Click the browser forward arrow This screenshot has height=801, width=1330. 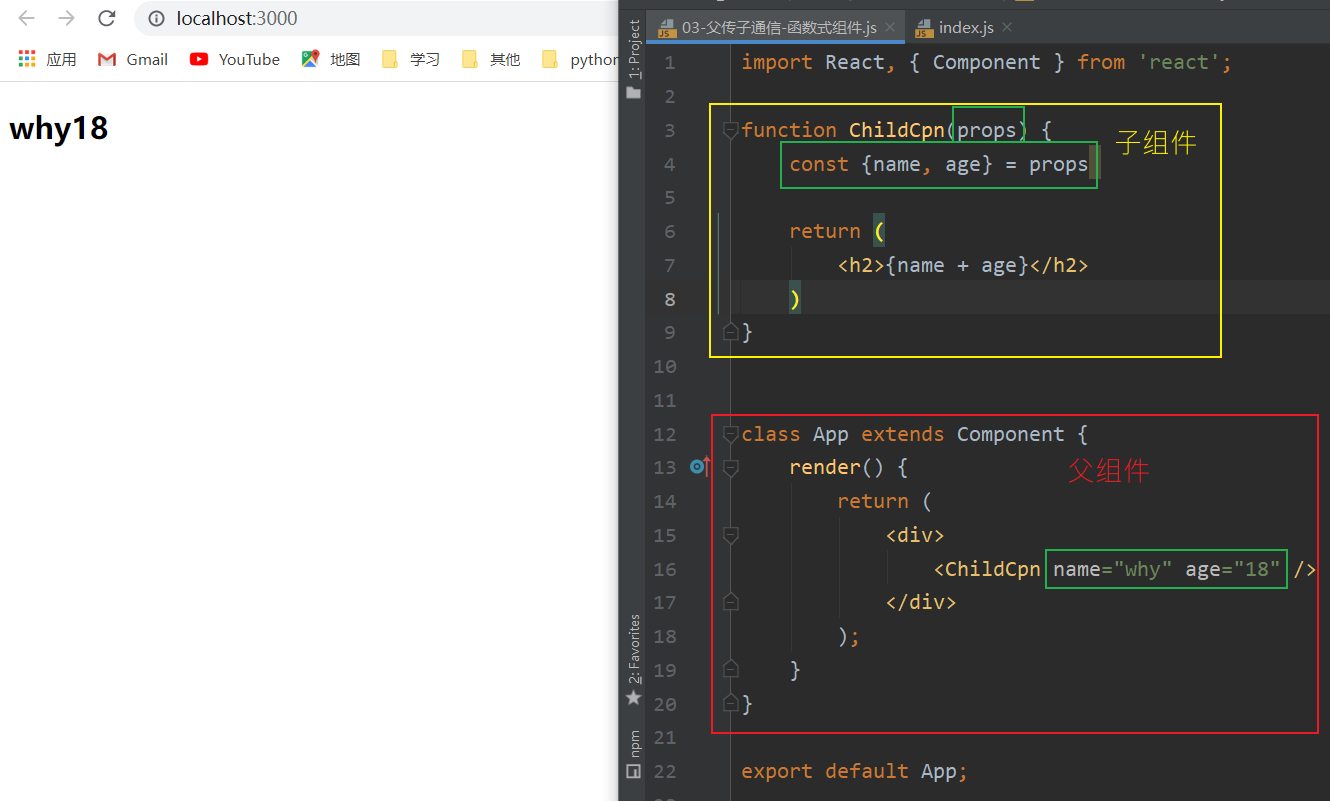tap(66, 18)
